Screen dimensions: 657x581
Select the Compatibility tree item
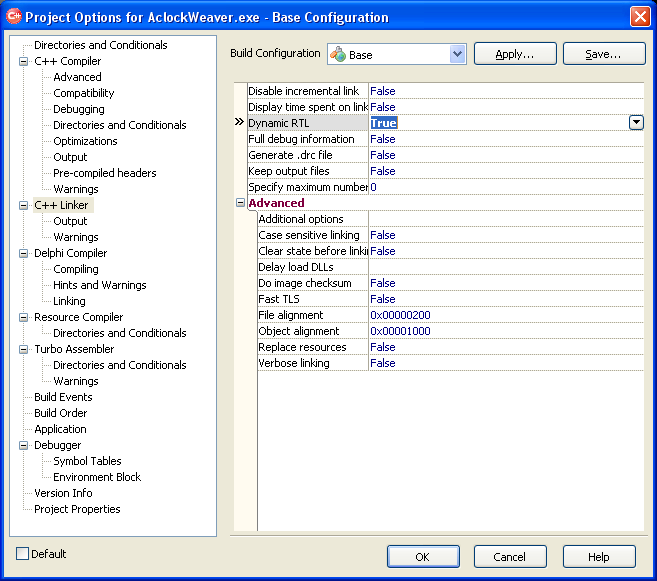click(83, 93)
